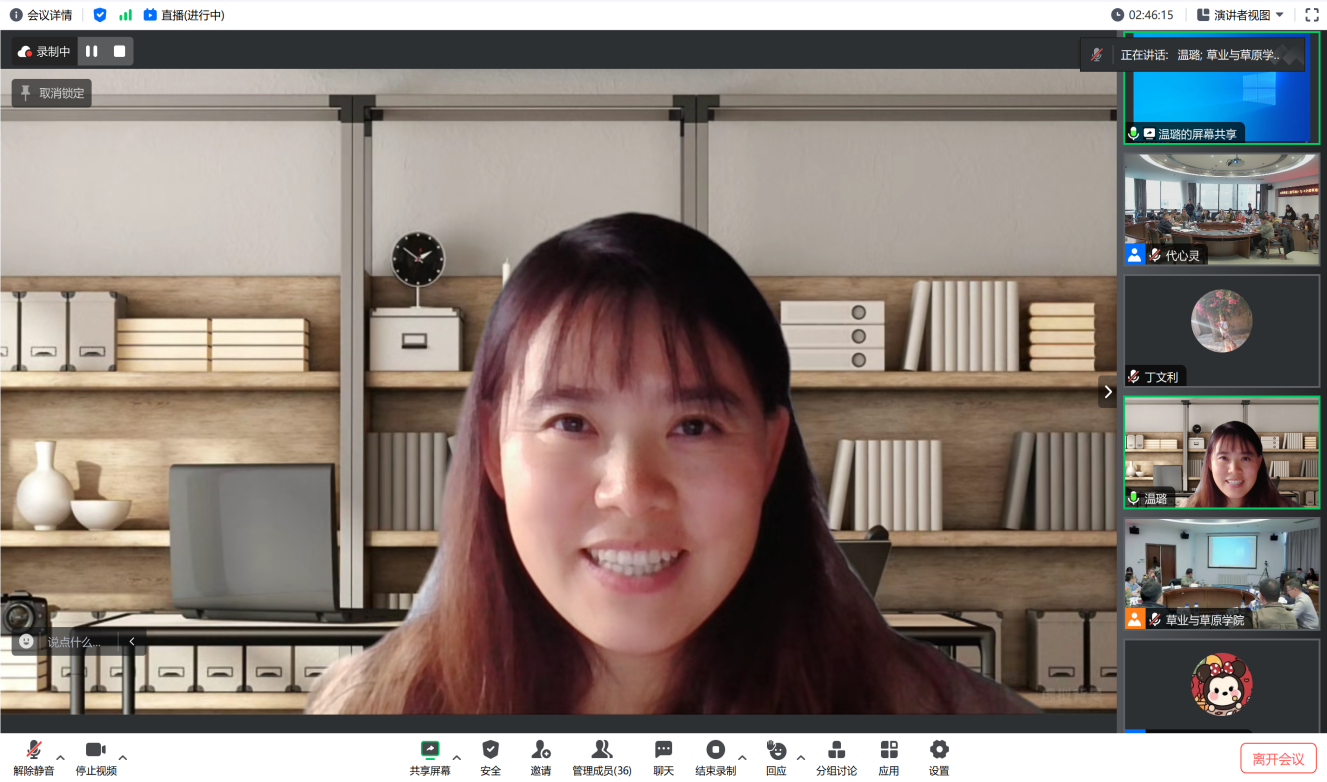Open the 设置 settings gear
Image resolution: width=1327 pixels, height=782 pixels.
click(x=939, y=758)
